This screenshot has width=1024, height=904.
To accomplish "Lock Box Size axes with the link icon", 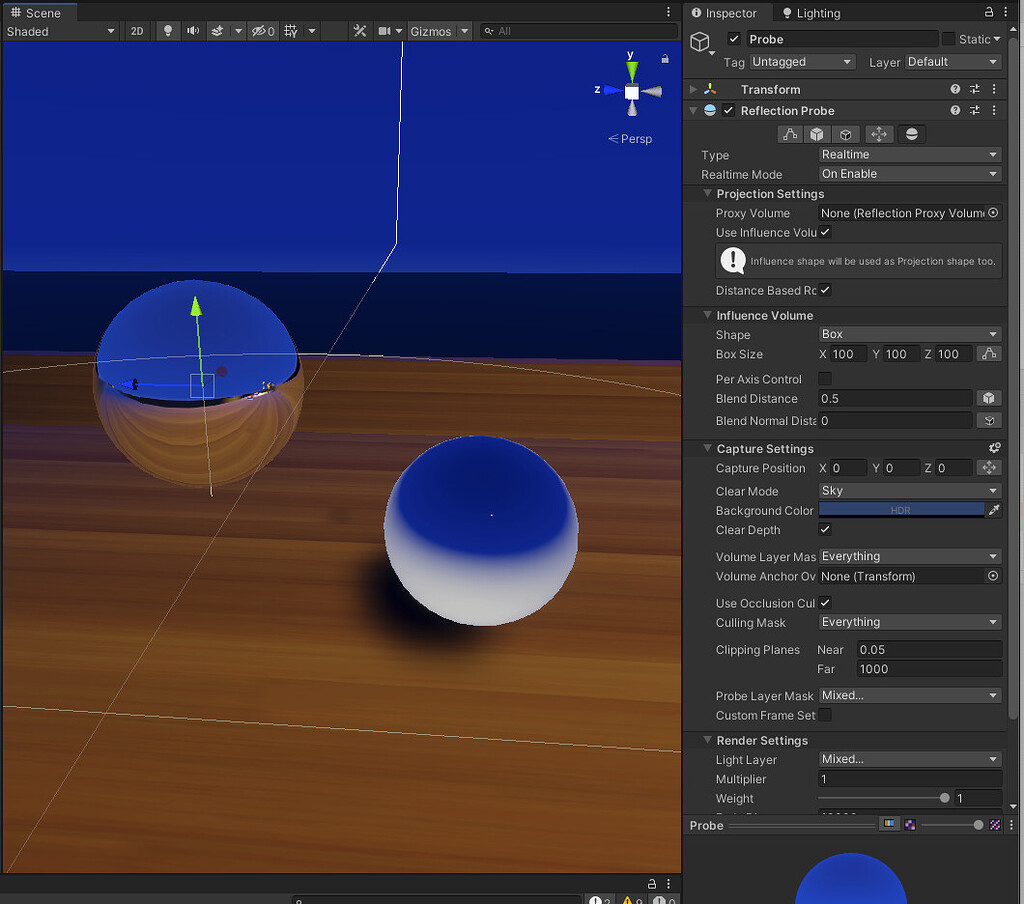I will (x=989, y=353).
